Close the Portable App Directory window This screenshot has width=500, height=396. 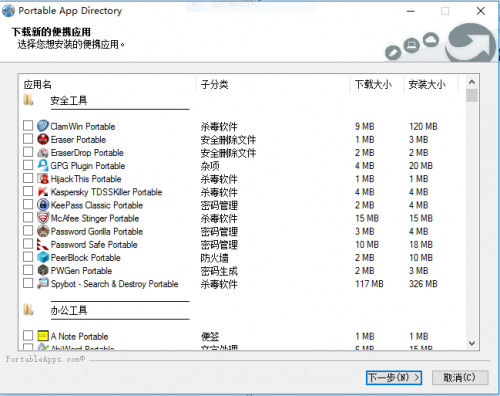(x=480, y=11)
